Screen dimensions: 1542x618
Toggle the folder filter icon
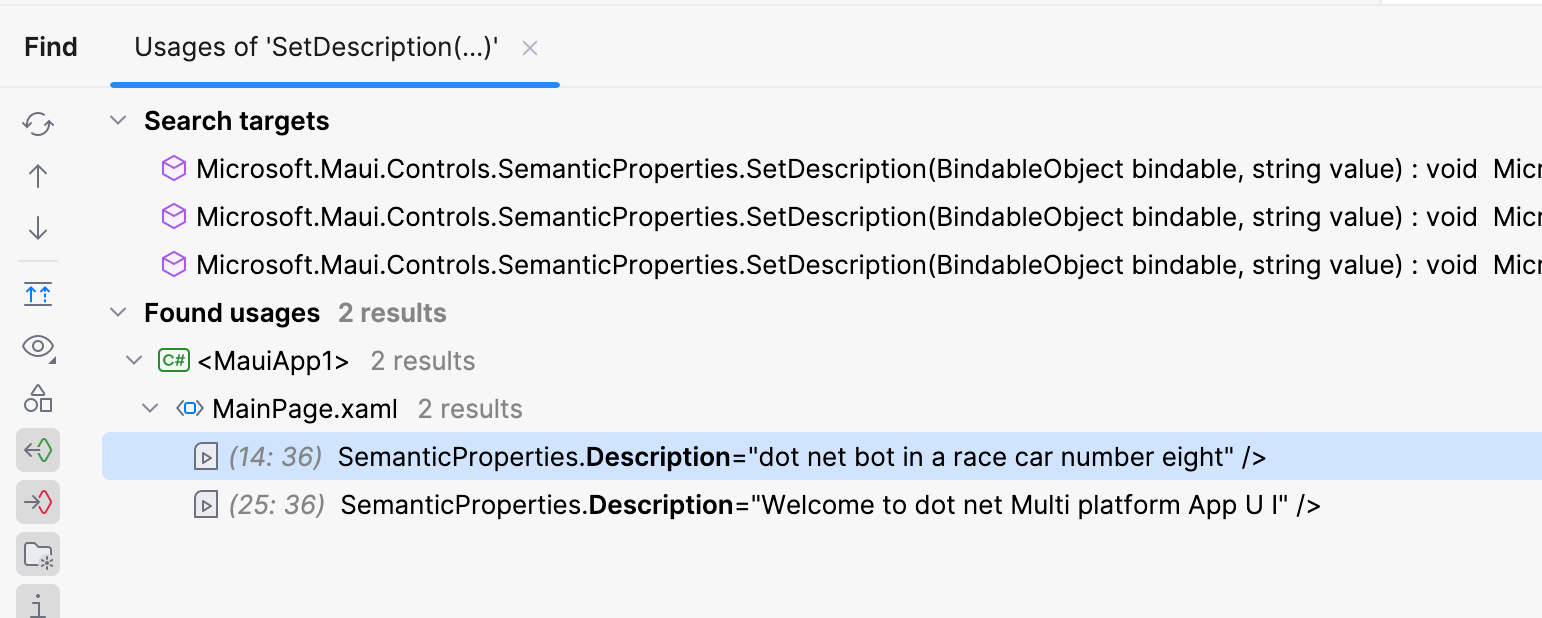(38, 554)
